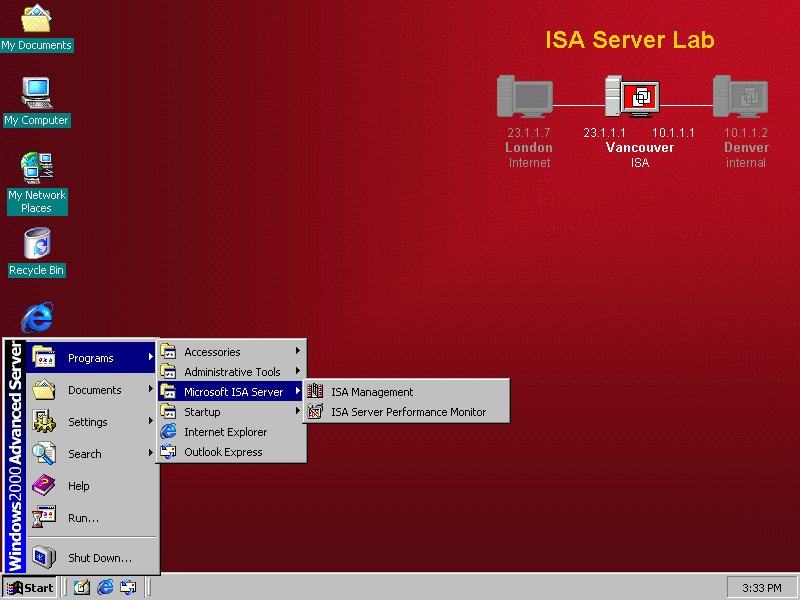The height and width of the screenshot is (600, 800).
Task: Open ISA Management from the submenu
Action: pyautogui.click(x=371, y=392)
